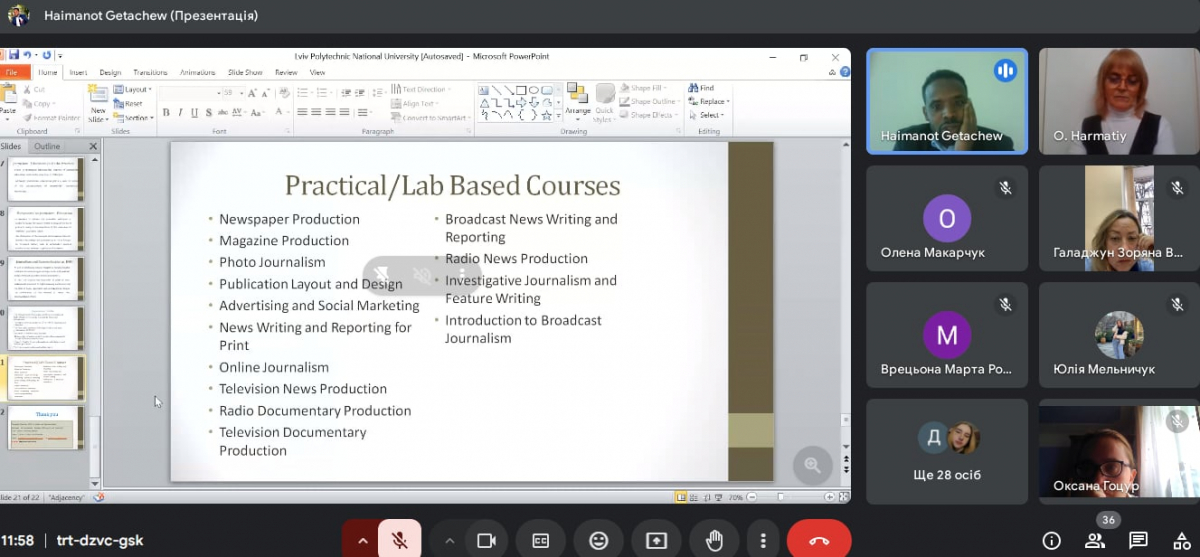Click the present screen icon
Image resolution: width=1200 pixels, height=557 pixels.
point(656,541)
